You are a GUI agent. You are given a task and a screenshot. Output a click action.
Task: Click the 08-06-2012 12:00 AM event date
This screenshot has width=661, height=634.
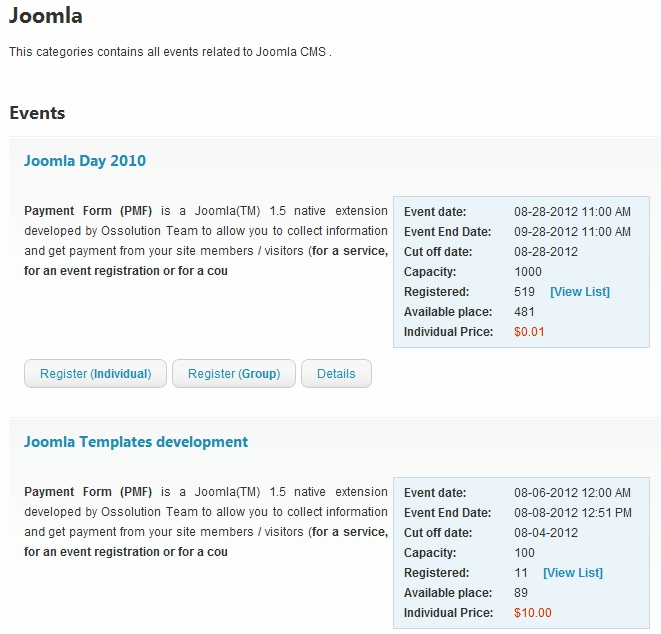572,493
